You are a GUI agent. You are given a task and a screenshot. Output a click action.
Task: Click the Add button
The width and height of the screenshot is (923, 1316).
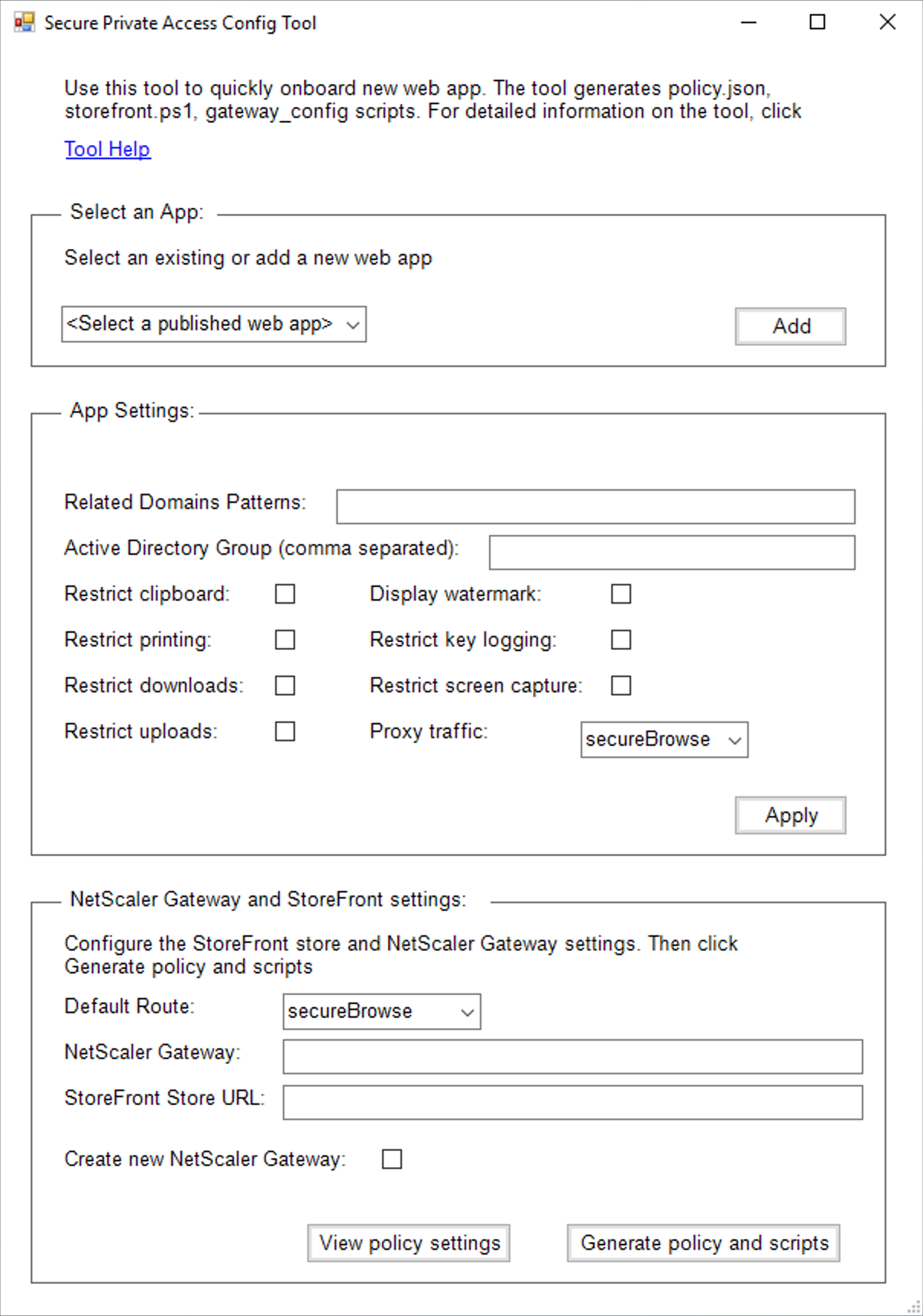pos(790,326)
